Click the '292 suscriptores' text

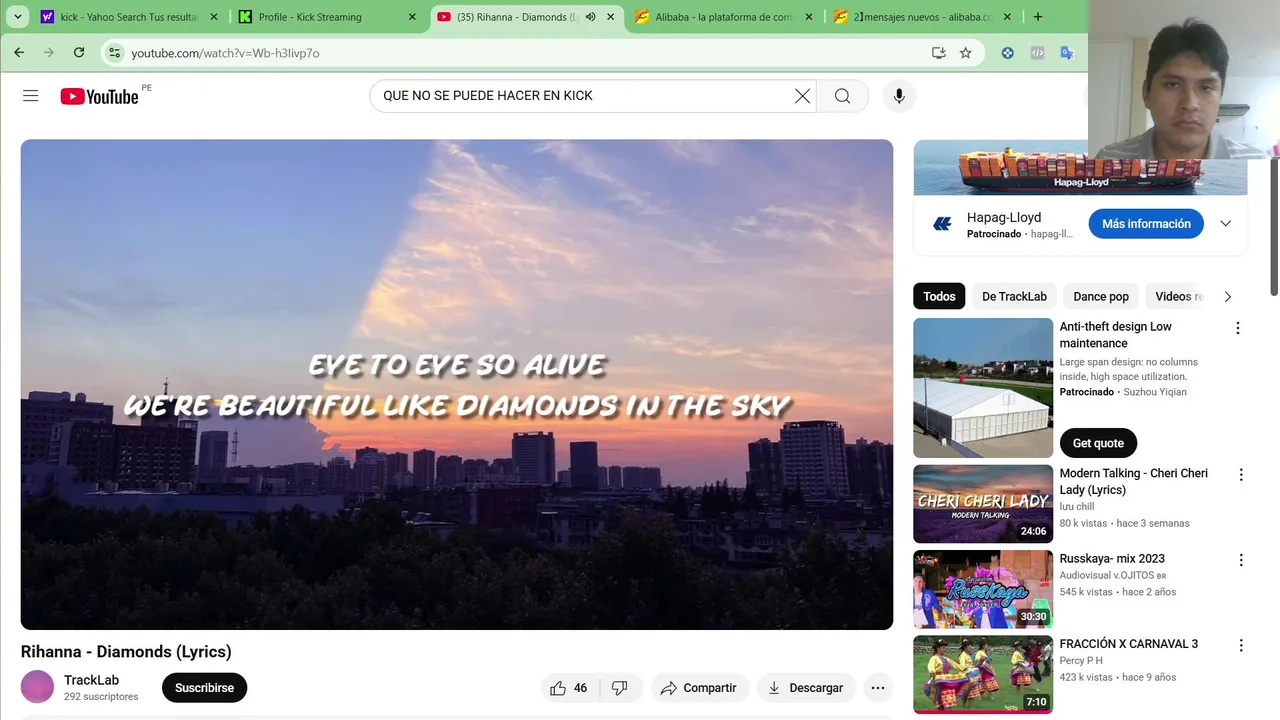[101, 697]
